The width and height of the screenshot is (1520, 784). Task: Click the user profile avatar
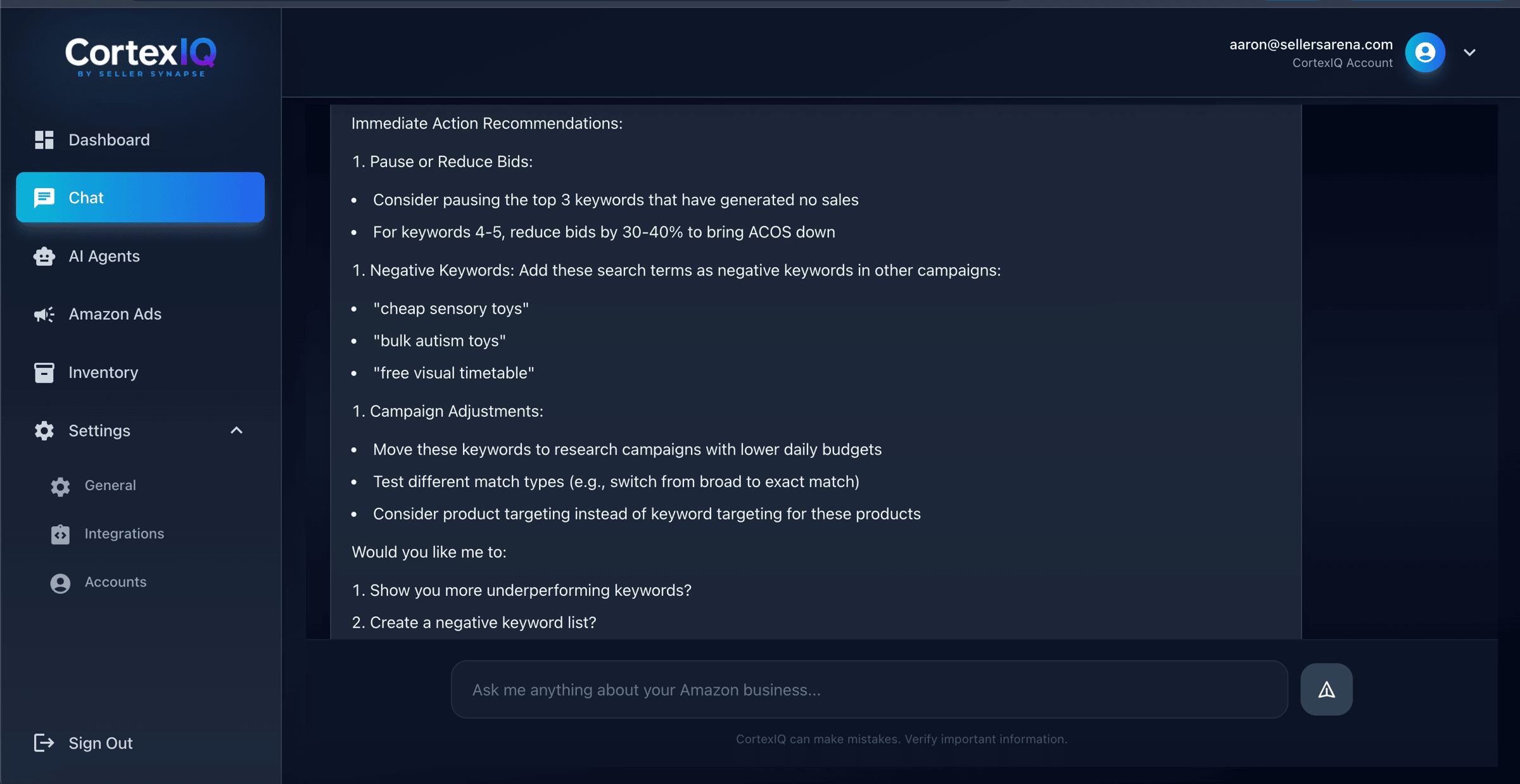click(1425, 53)
